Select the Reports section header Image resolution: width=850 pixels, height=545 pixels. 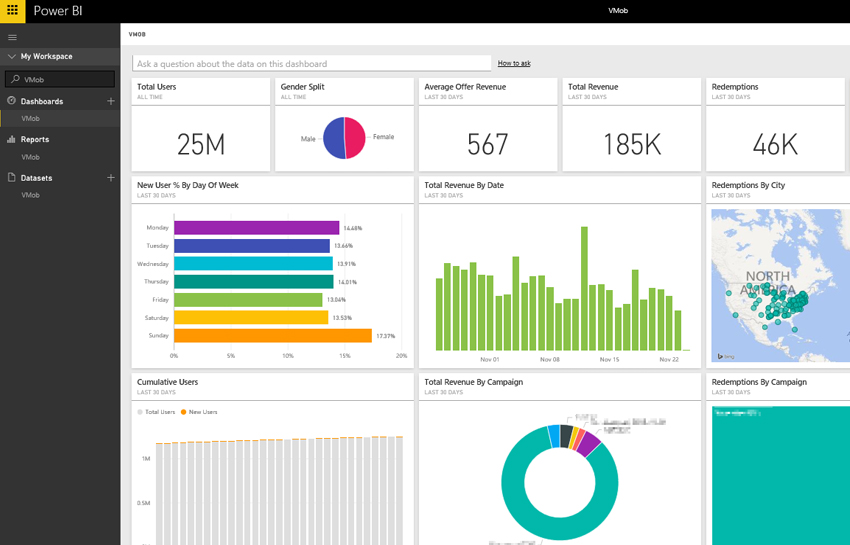coord(35,139)
